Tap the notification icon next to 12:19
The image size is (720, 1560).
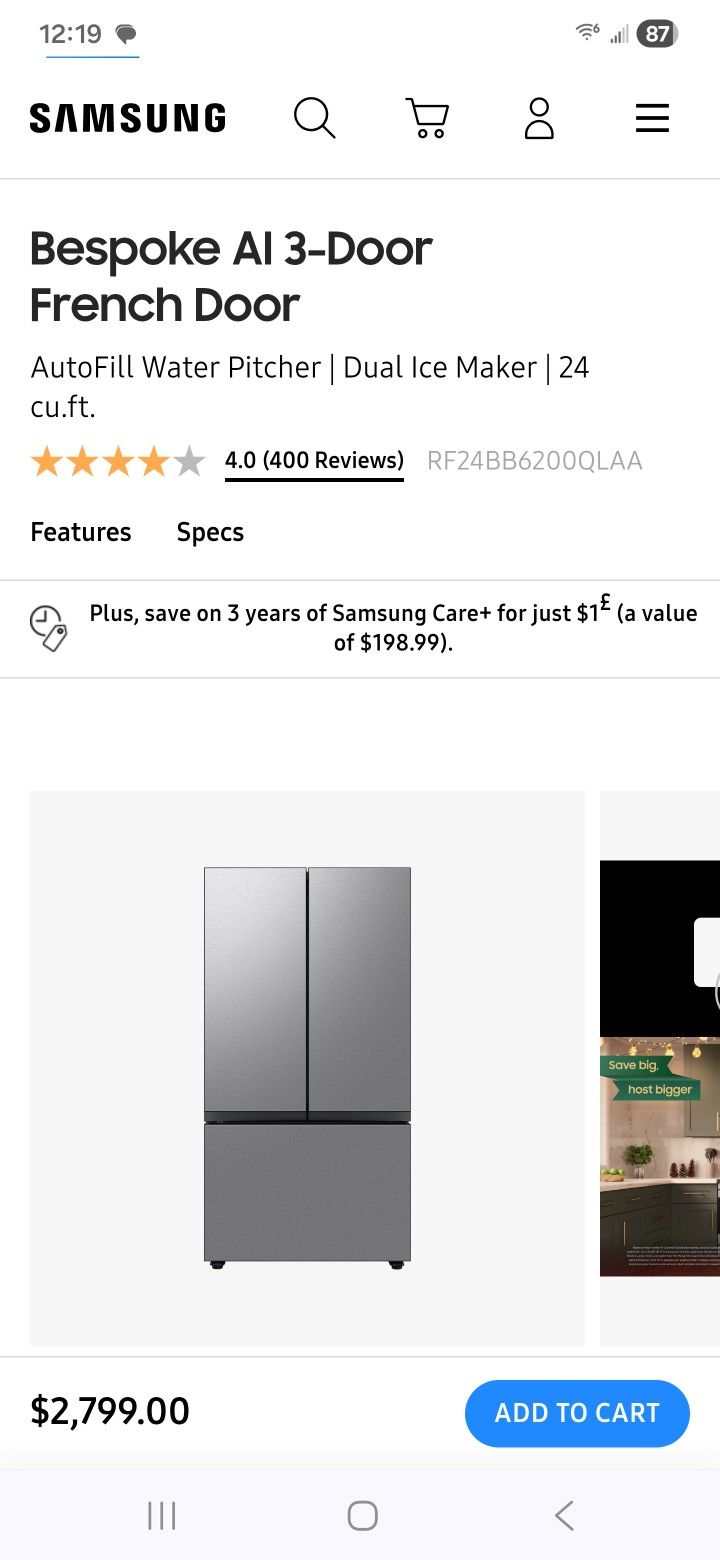124,33
